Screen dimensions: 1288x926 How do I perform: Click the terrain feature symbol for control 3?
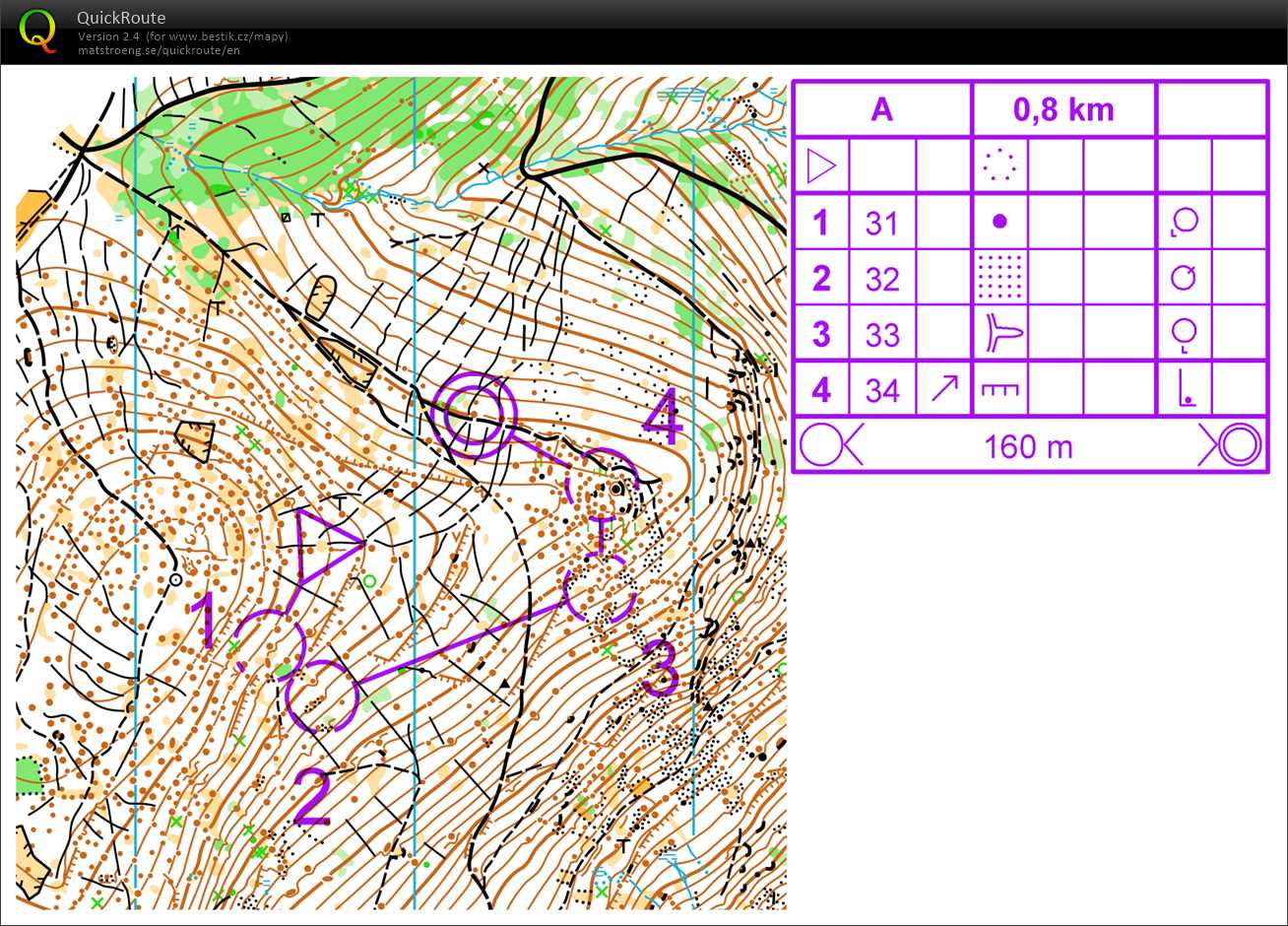coord(999,334)
